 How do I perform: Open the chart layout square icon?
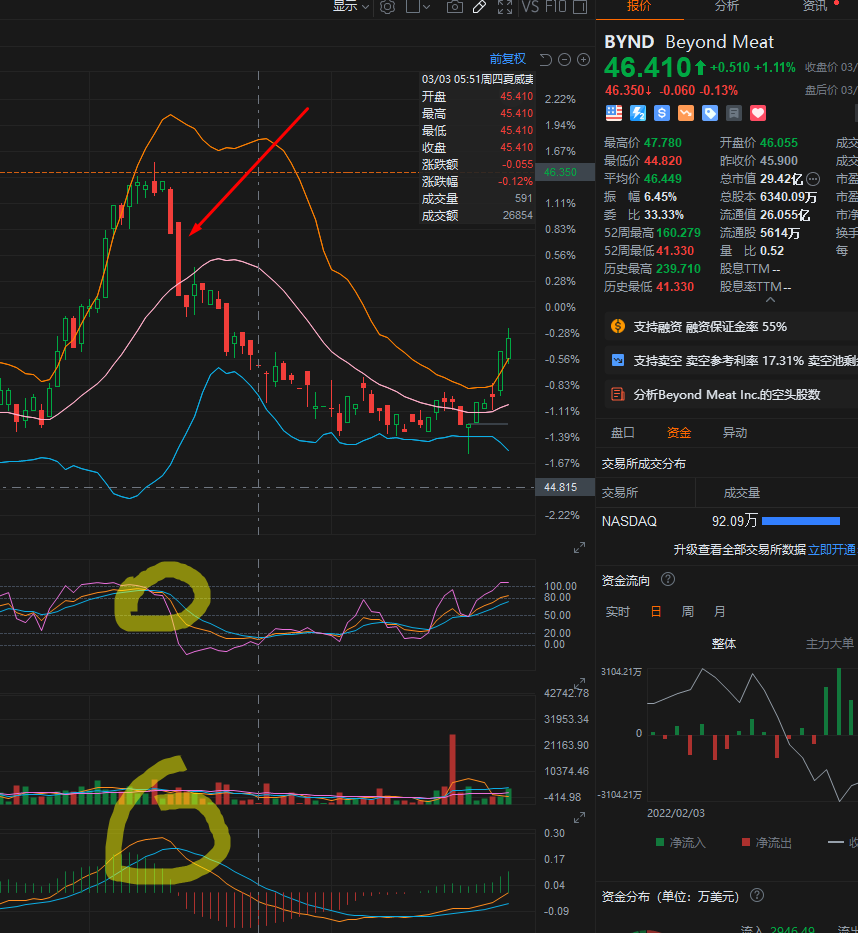point(412,6)
